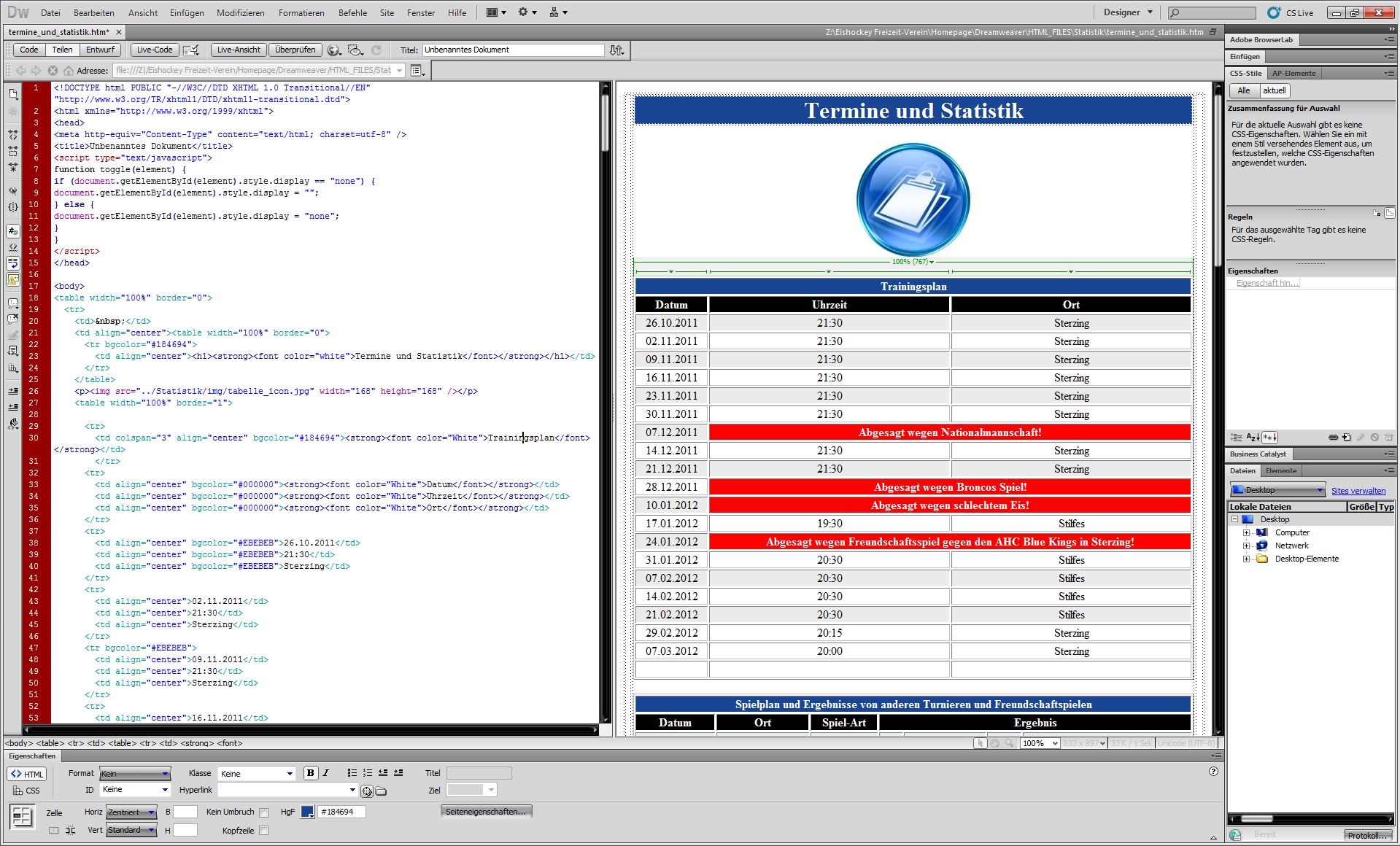The height and width of the screenshot is (846, 1400).
Task: Toggle Line Numbers in coding toolbar
Action: point(13,231)
